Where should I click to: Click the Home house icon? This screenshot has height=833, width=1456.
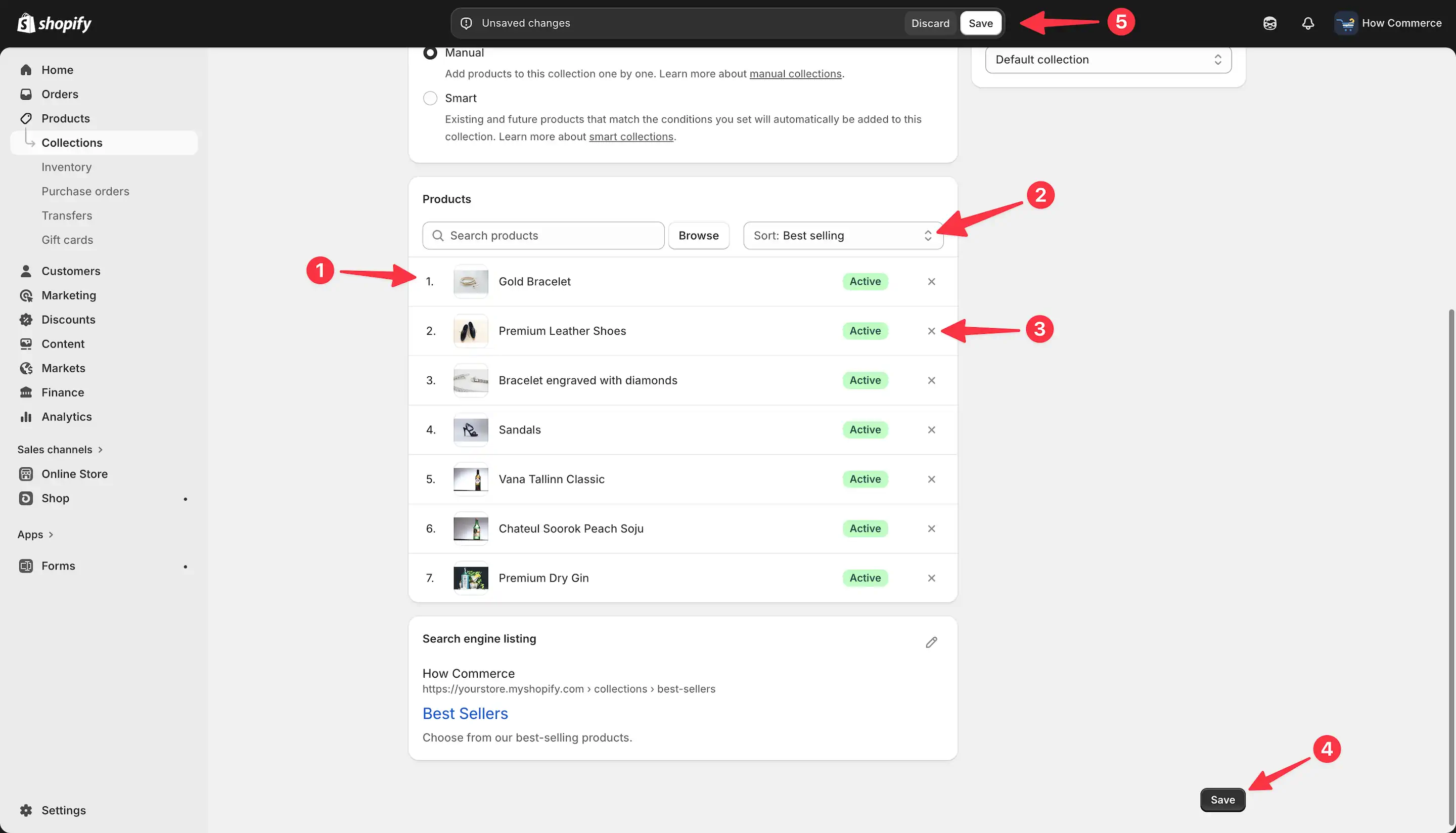[26, 70]
